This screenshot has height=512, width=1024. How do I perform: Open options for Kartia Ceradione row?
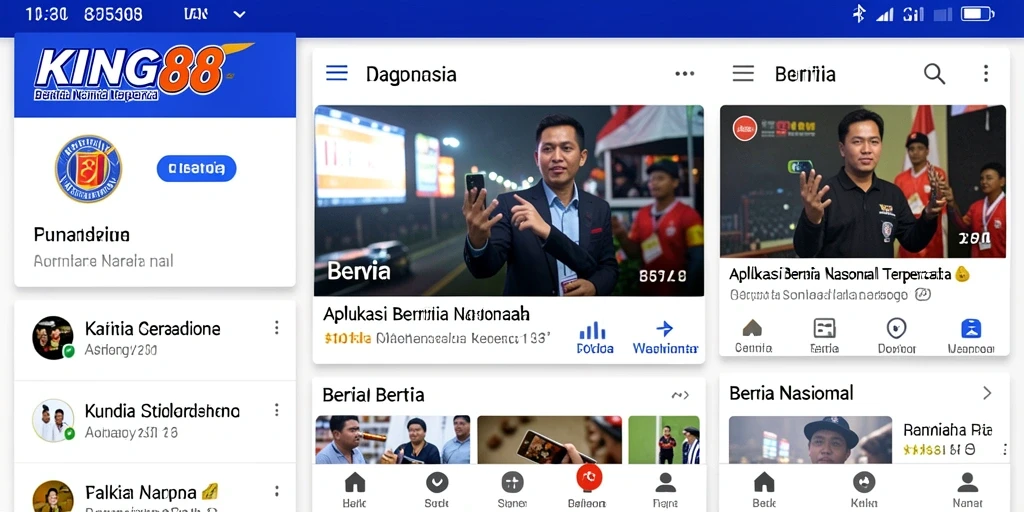click(277, 328)
